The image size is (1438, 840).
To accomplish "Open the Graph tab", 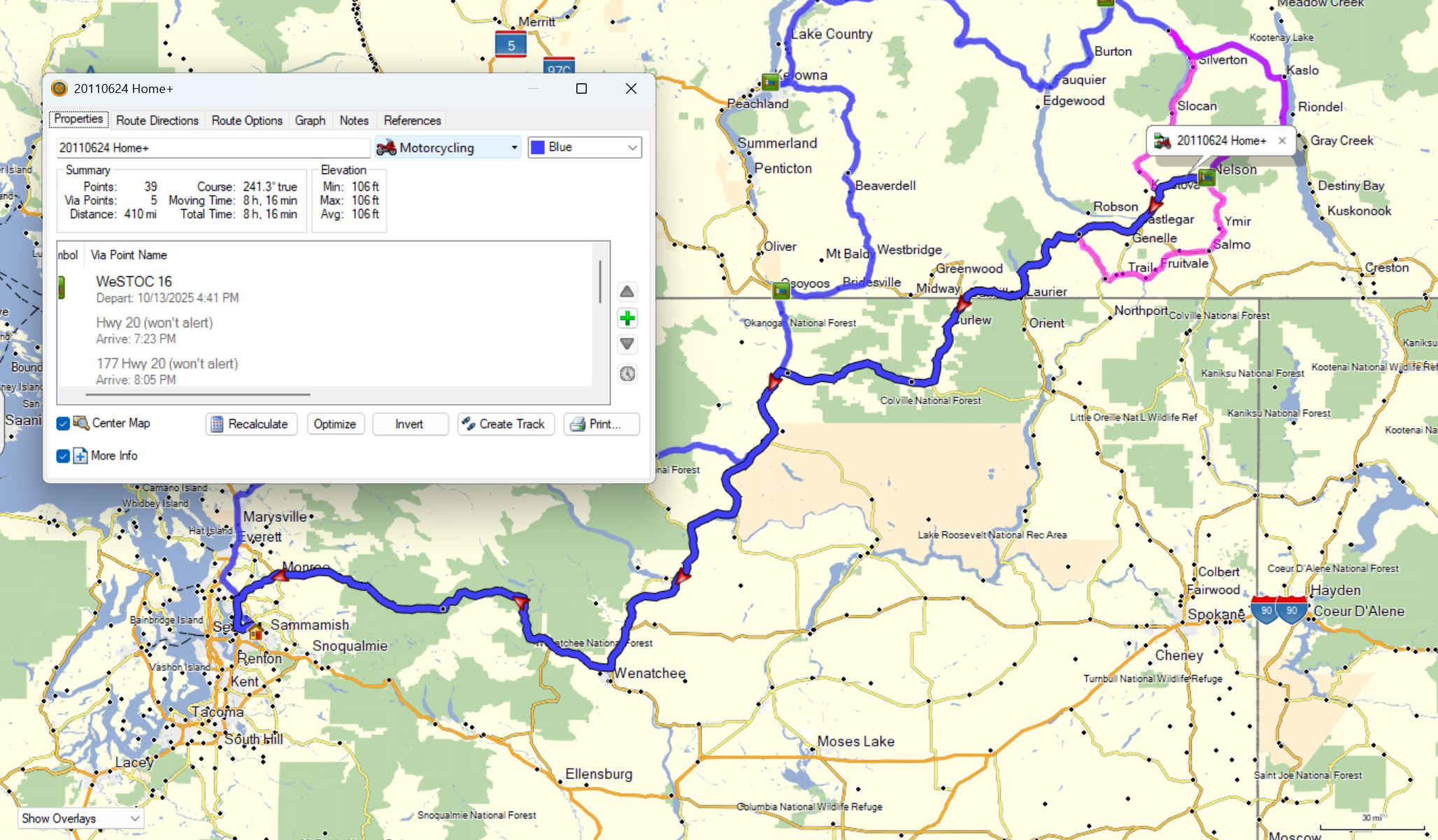I will [310, 120].
